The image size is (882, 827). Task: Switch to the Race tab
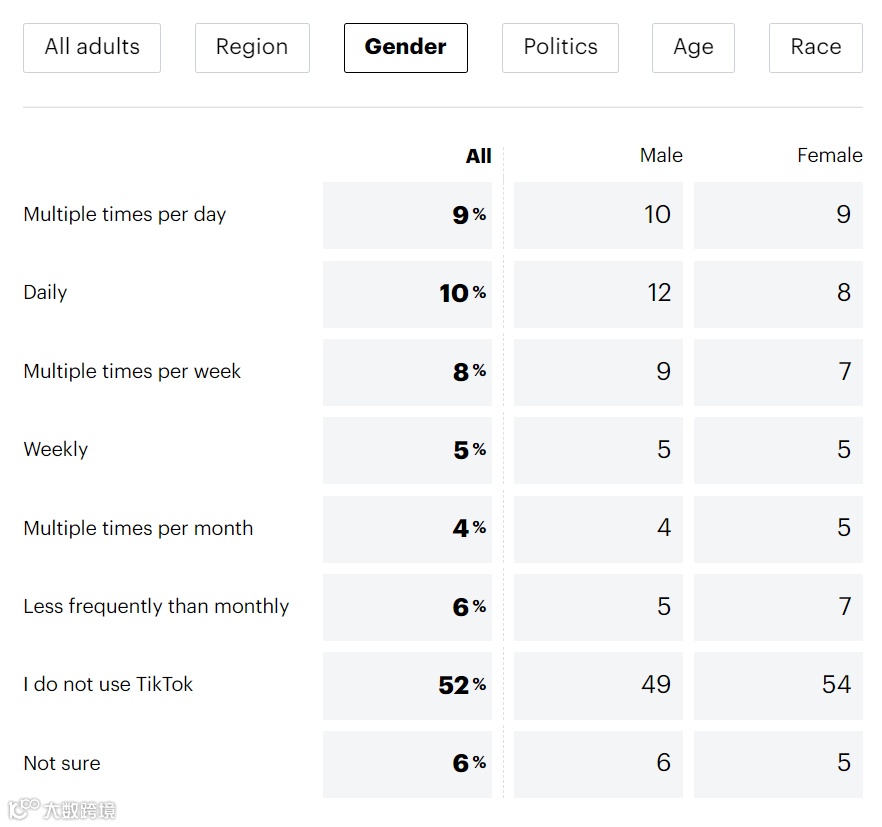815,47
